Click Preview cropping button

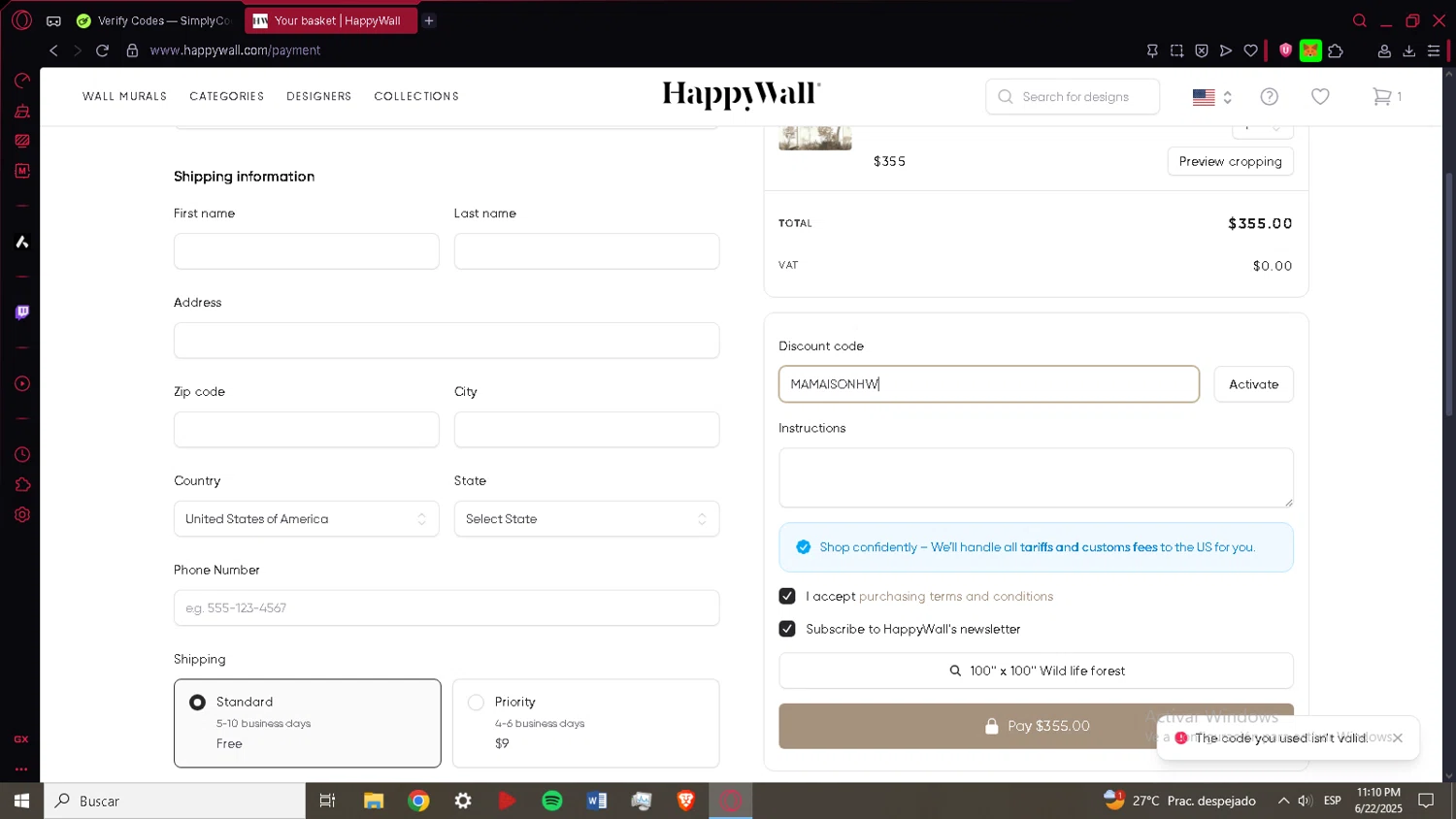pyautogui.click(x=1230, y=161)
